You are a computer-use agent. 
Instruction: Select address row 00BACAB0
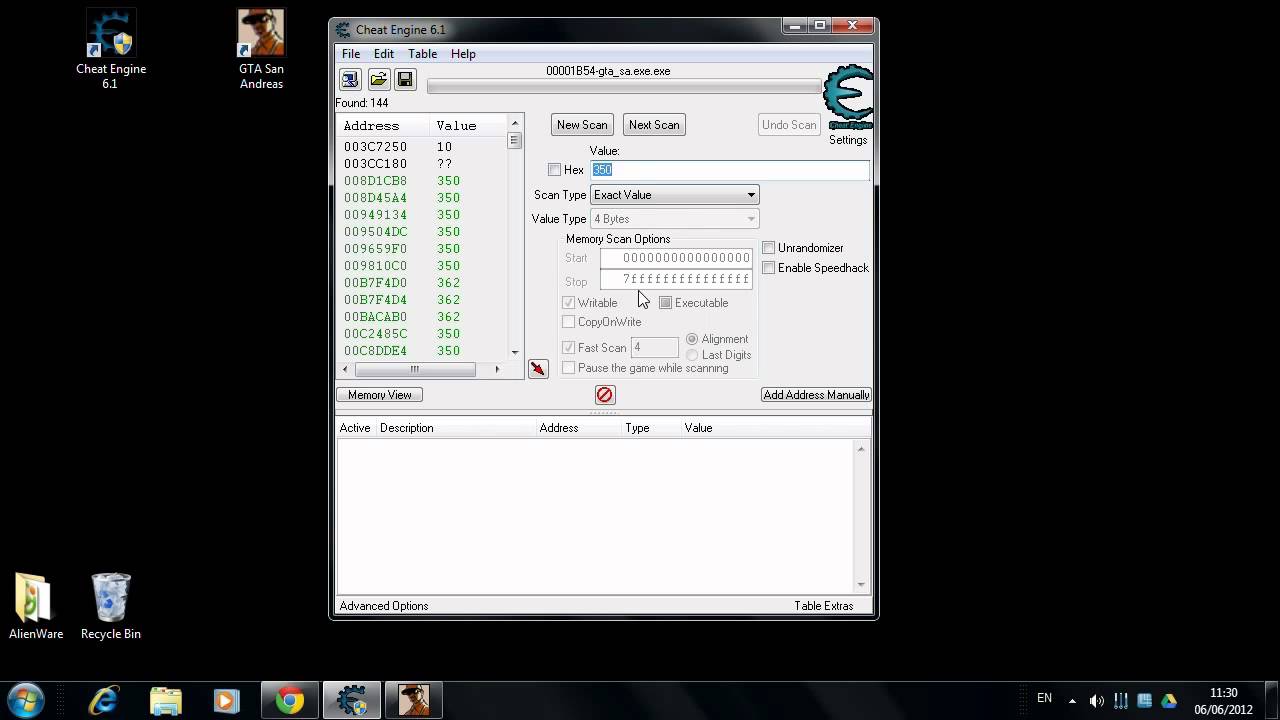pos(423,317)
